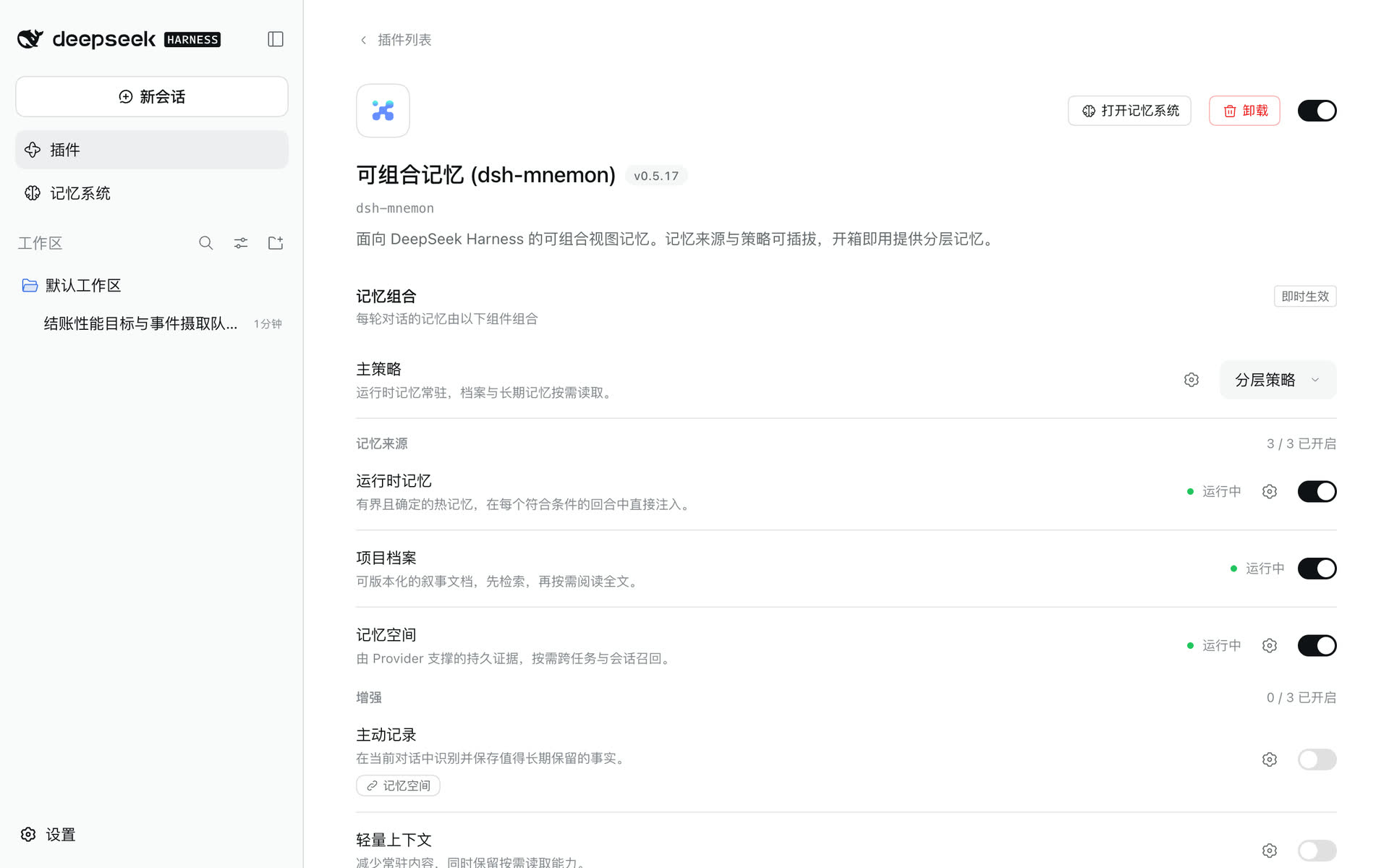1389x868 pixels.
Task: Open 轻量上下文 settings gear
Action: tap(1270, 851)
